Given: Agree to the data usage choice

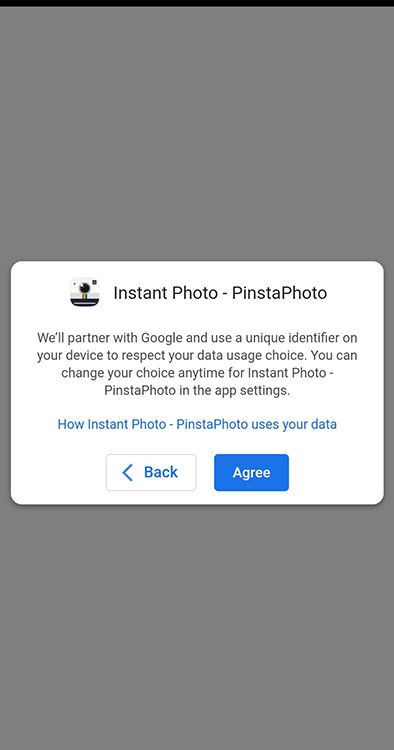Looking at the screenshot, I should coord(251,472).
